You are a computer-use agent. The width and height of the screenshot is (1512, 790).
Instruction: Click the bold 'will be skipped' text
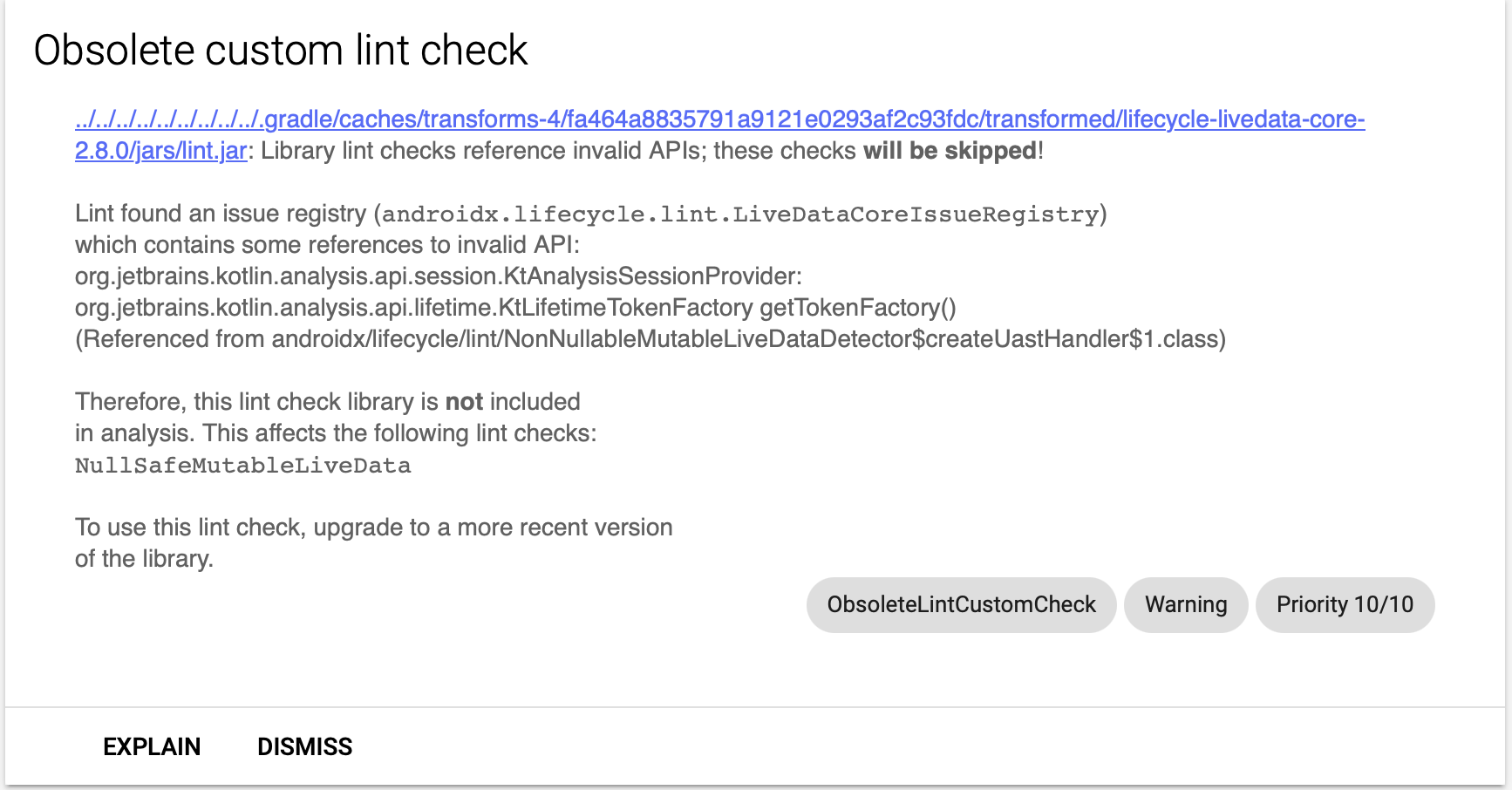tap(950, 151)
